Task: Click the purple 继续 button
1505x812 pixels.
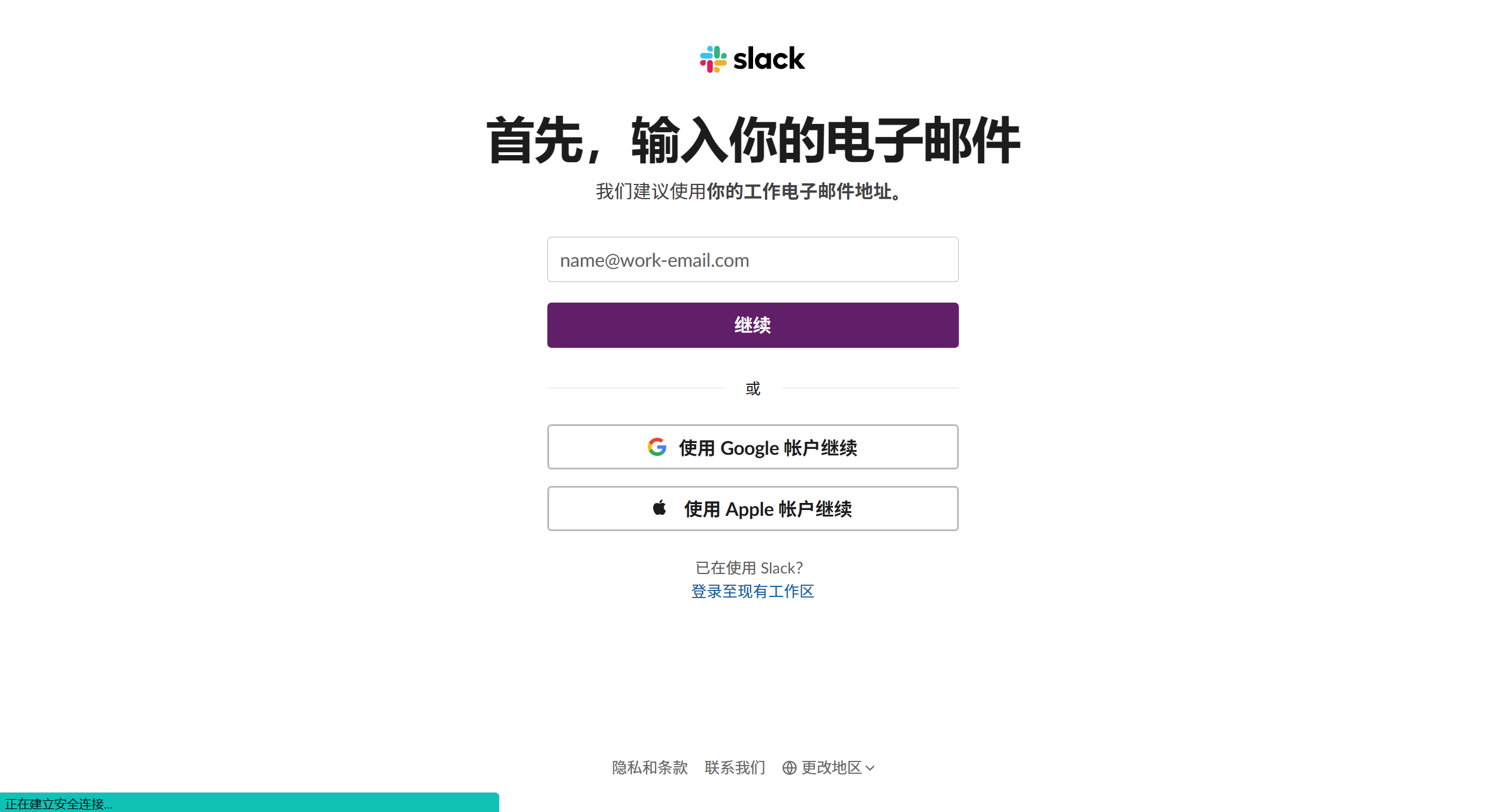Action: click(x=752, y=325)
